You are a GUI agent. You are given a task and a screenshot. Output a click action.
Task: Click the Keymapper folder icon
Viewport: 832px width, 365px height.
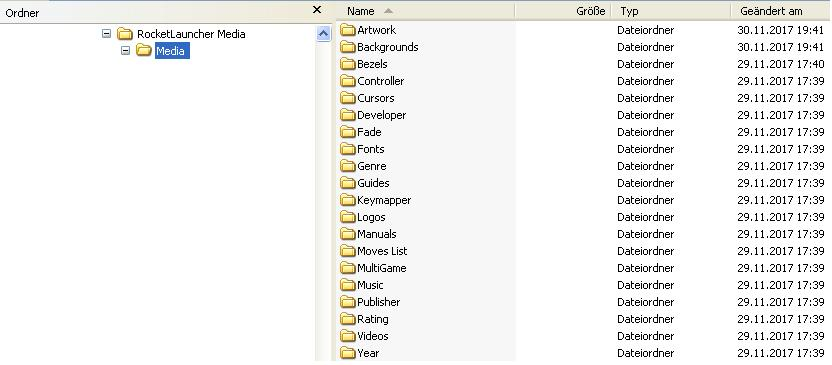coord(348,200)
